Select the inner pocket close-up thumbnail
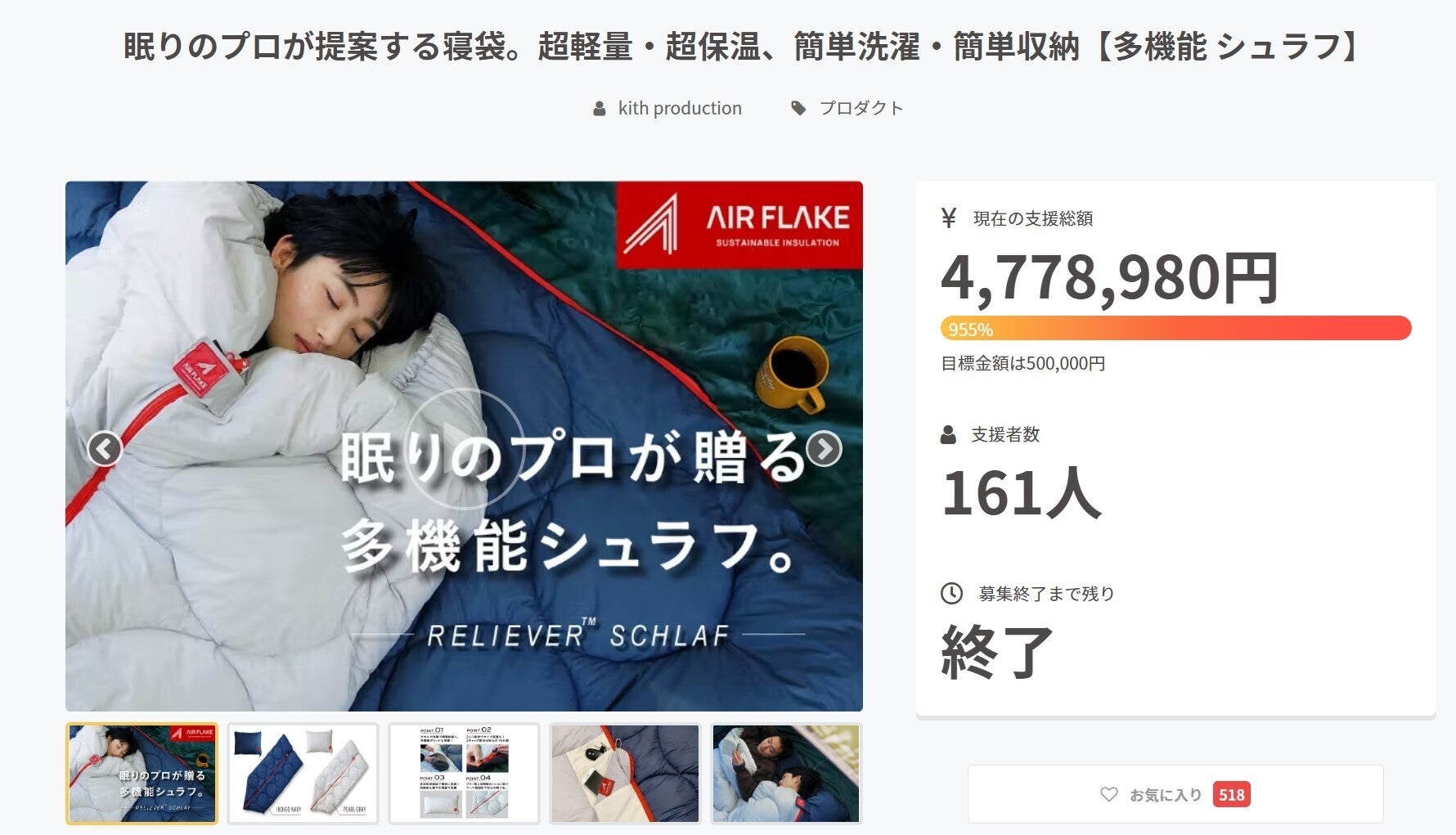 [x=625, y=773]
